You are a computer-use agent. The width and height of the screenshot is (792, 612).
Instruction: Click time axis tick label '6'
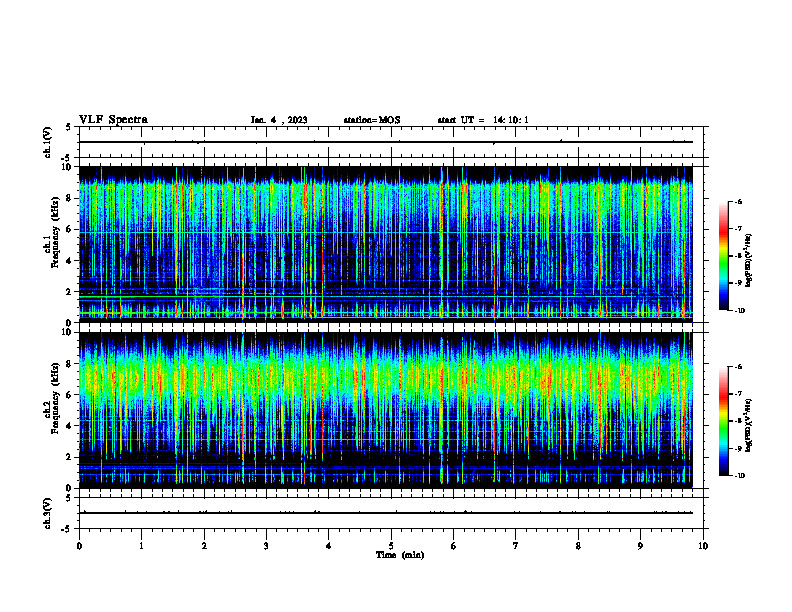[454, 546]
